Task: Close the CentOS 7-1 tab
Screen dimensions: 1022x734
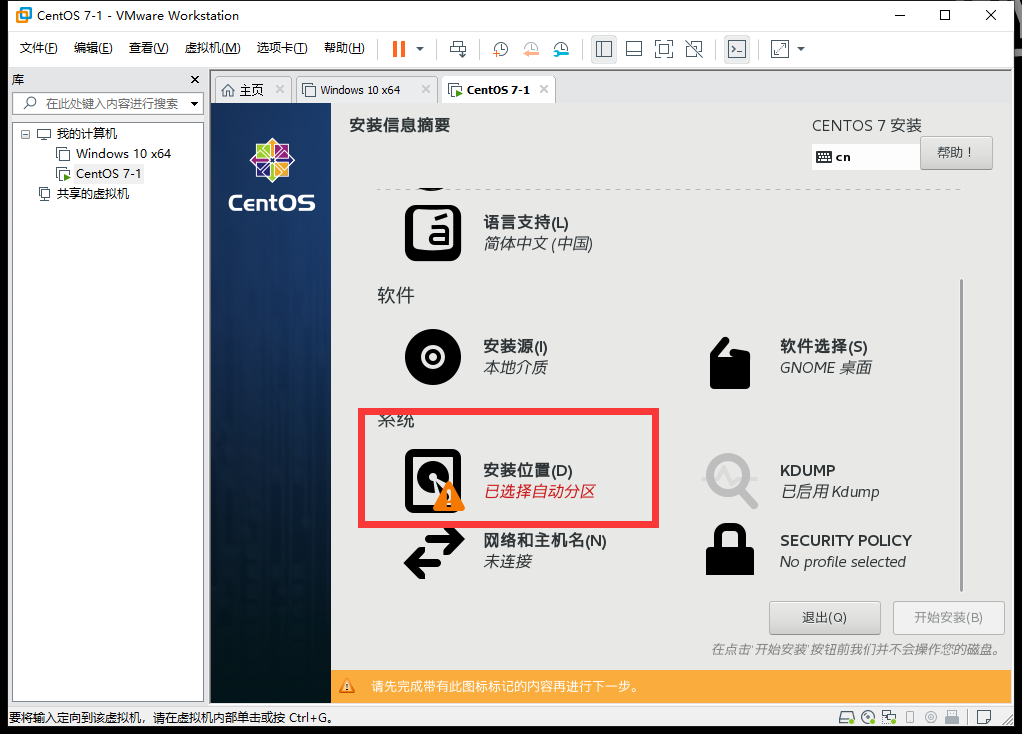Action: tap(544, 89)
